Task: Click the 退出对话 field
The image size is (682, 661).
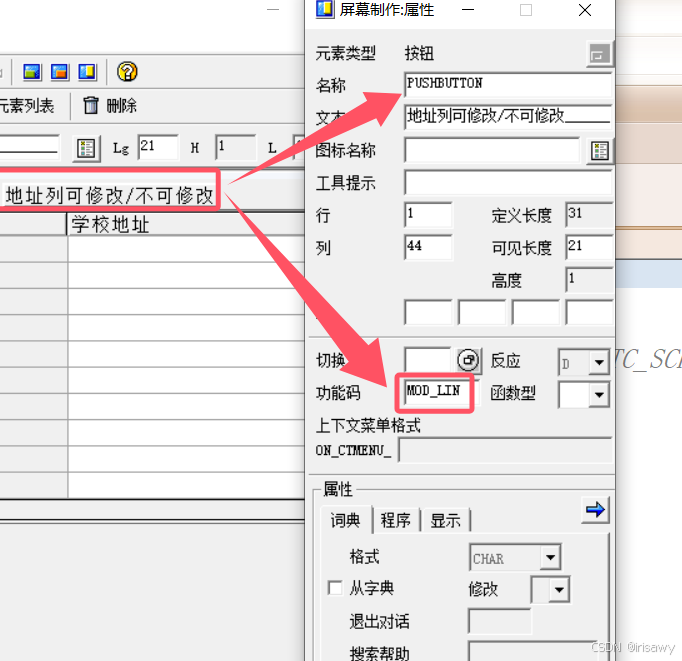Action: pyautogui.click(x=499, y=622)
